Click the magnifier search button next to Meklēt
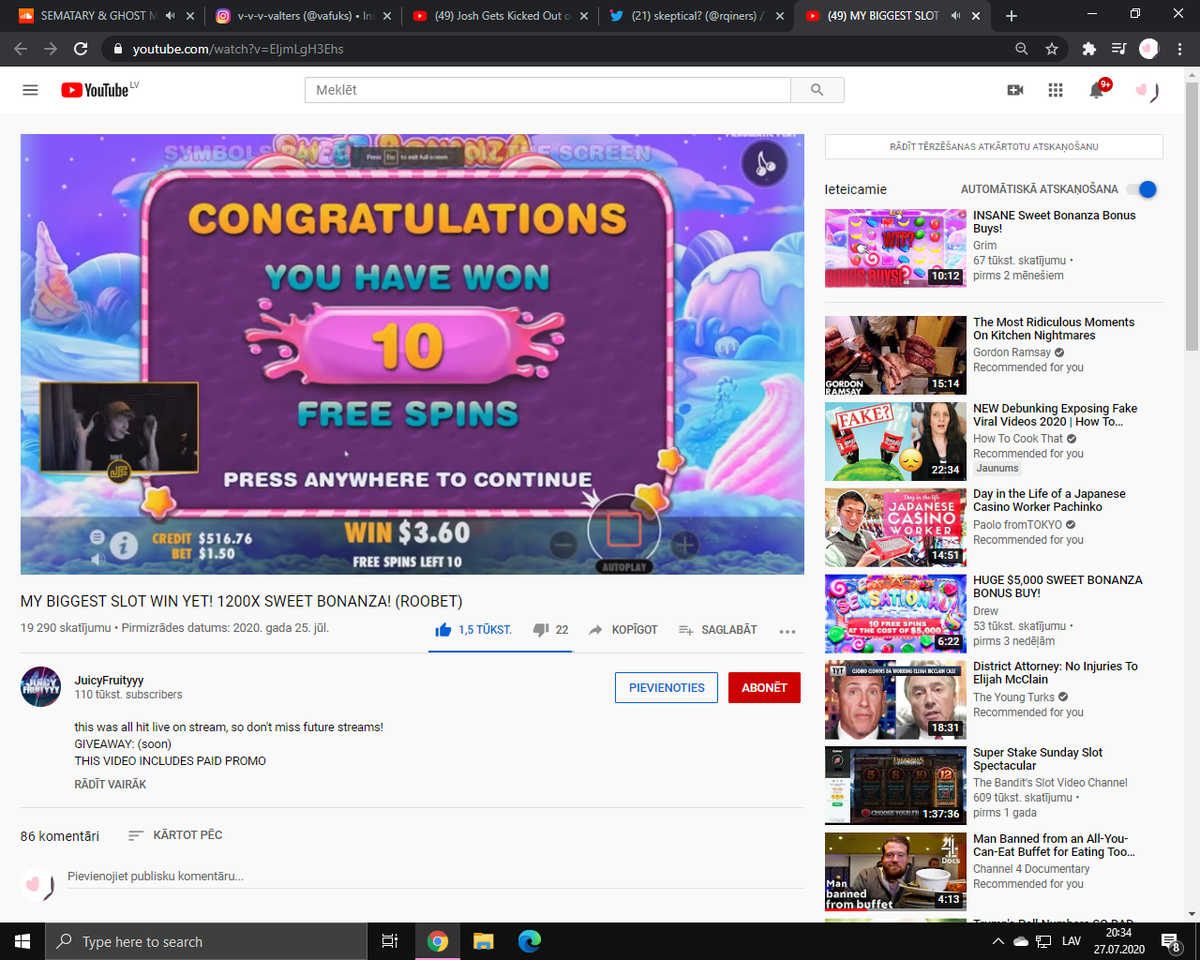 [x=817, y=90]
